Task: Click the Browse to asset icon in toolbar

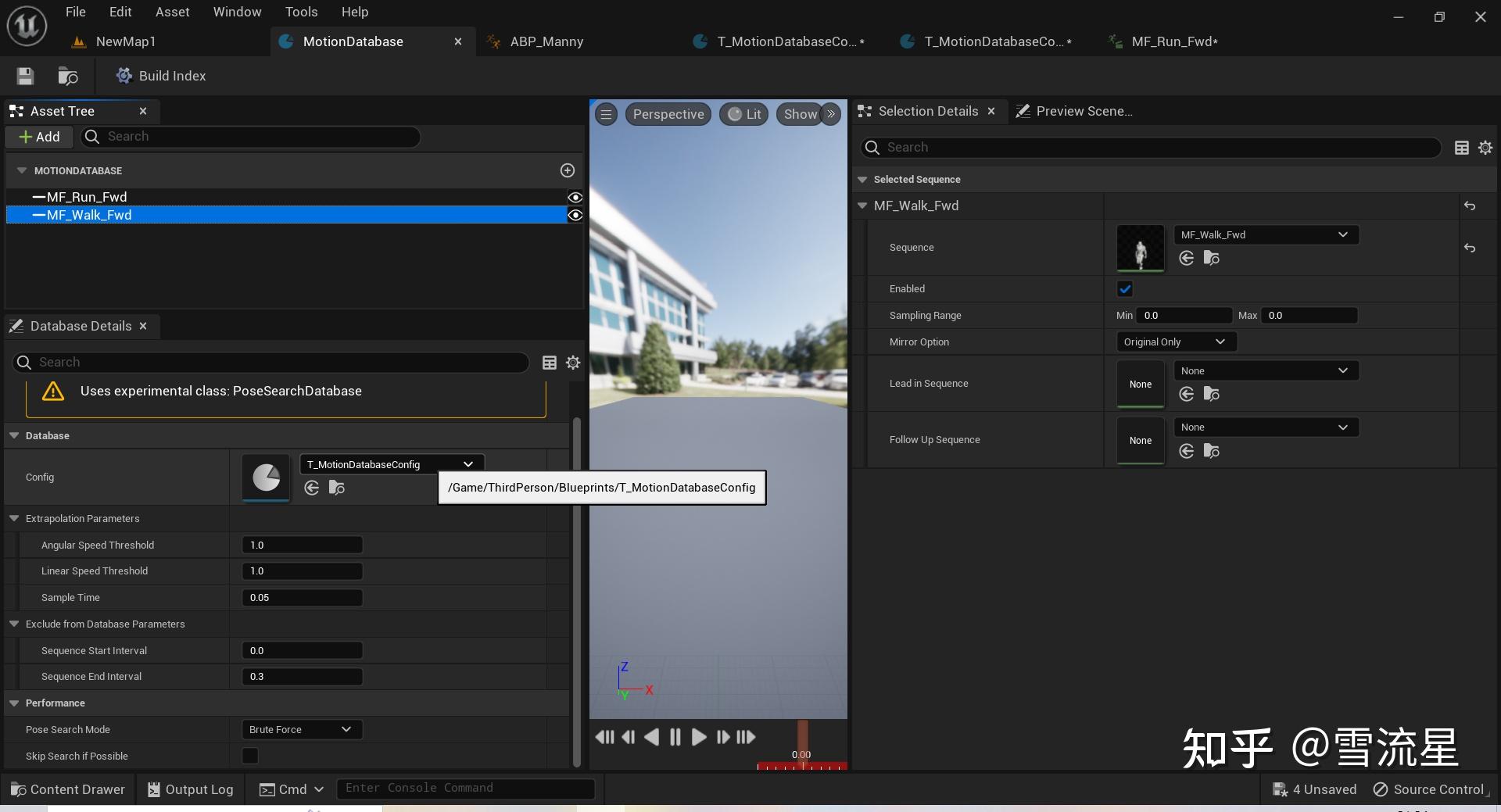Action: [68, 76]
